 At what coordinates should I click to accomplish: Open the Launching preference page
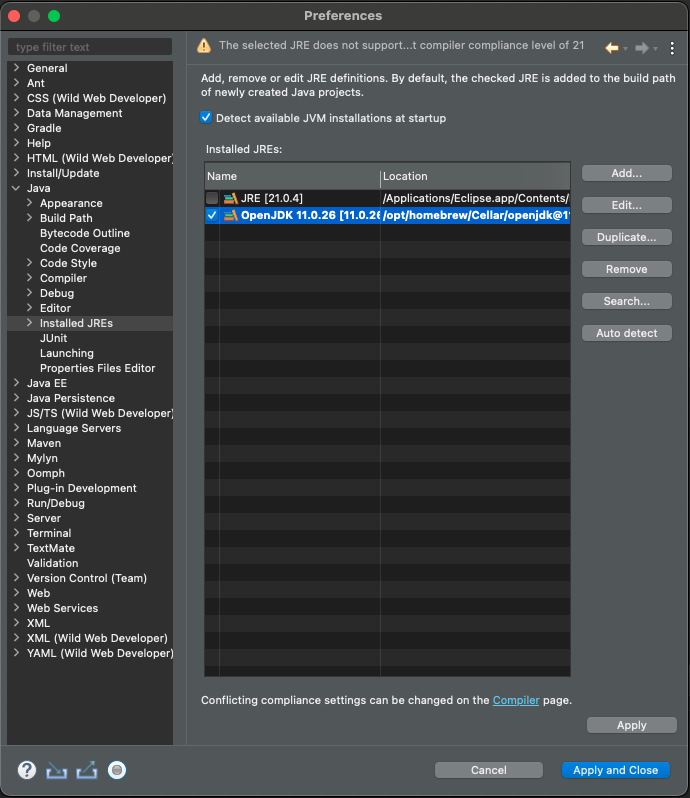[x=67, y=353]
